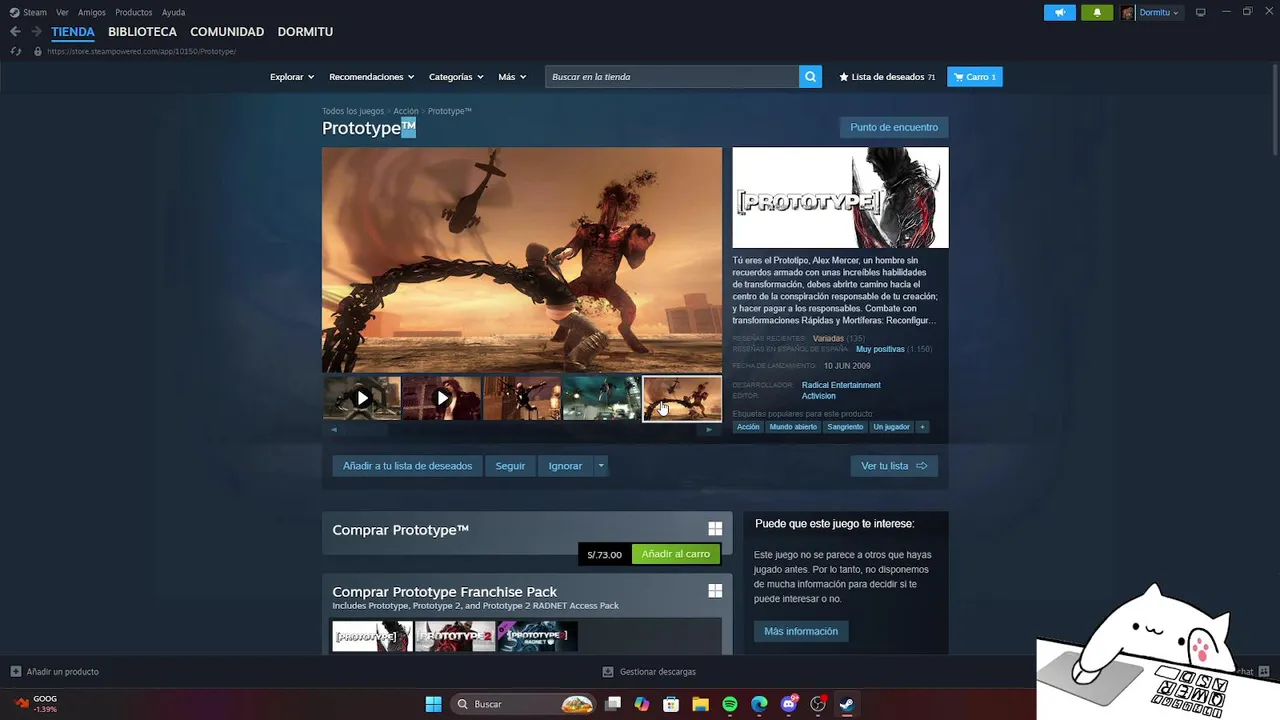Click the Windows logo beside Comprar Prototype™
1280x720 pixels.
pyautogui.click(x=715, y=529)
